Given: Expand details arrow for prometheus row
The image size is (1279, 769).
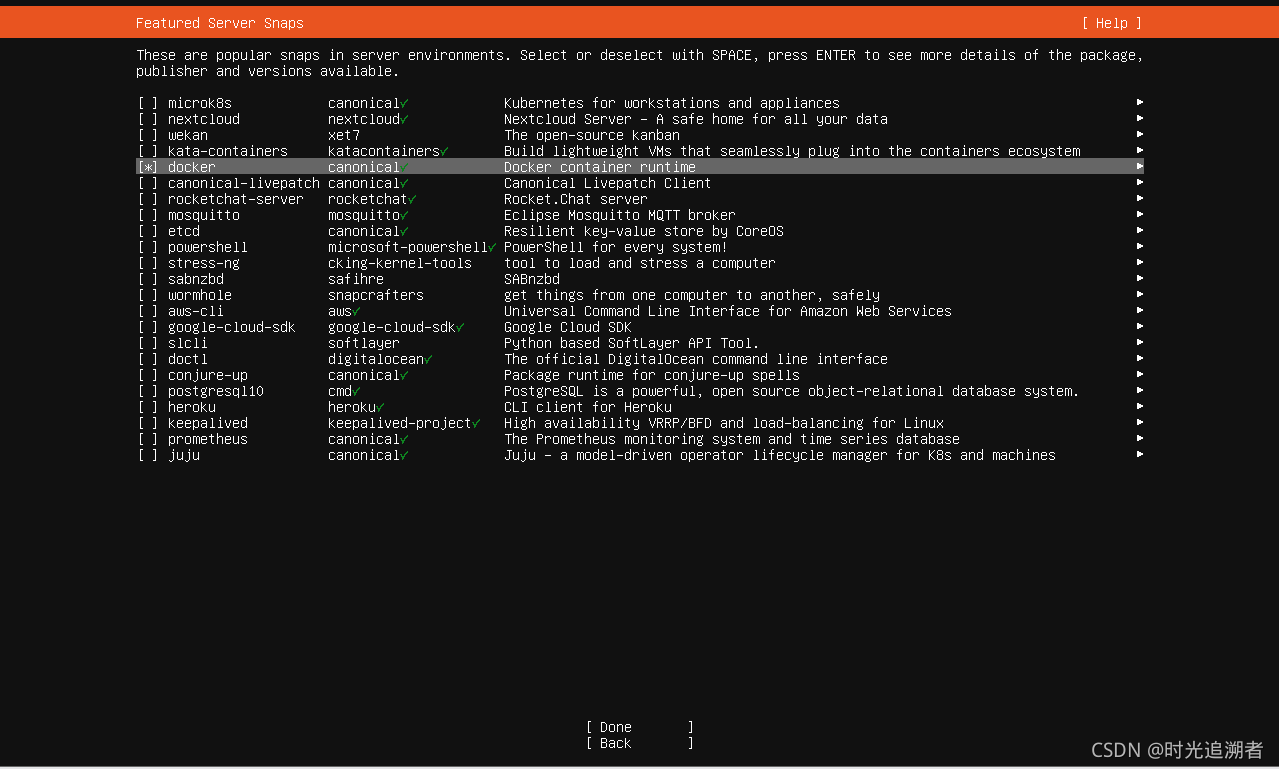Looking at the screenshot, I should click(1140, 438).
